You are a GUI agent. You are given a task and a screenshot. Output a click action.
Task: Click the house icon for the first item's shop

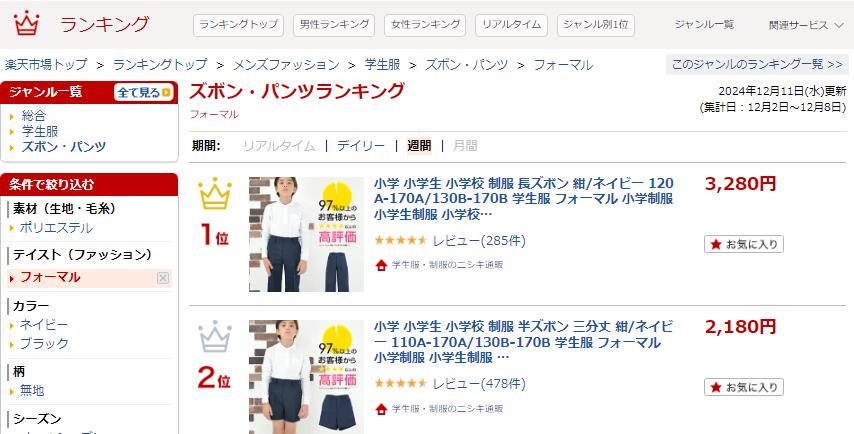point(381,265)
